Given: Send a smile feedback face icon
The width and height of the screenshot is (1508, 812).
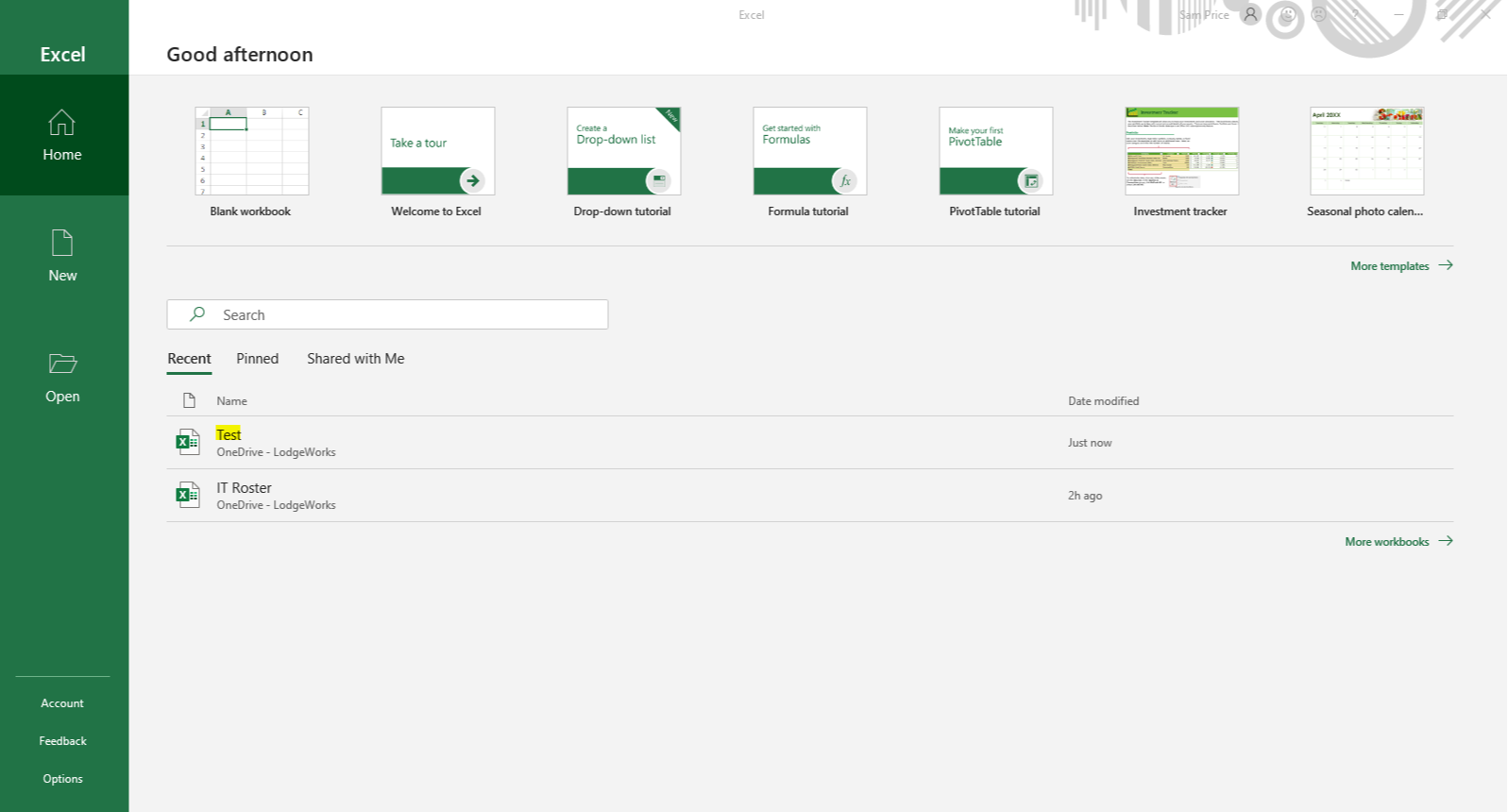Looking at the screenshot, I should coord(1287,15).
